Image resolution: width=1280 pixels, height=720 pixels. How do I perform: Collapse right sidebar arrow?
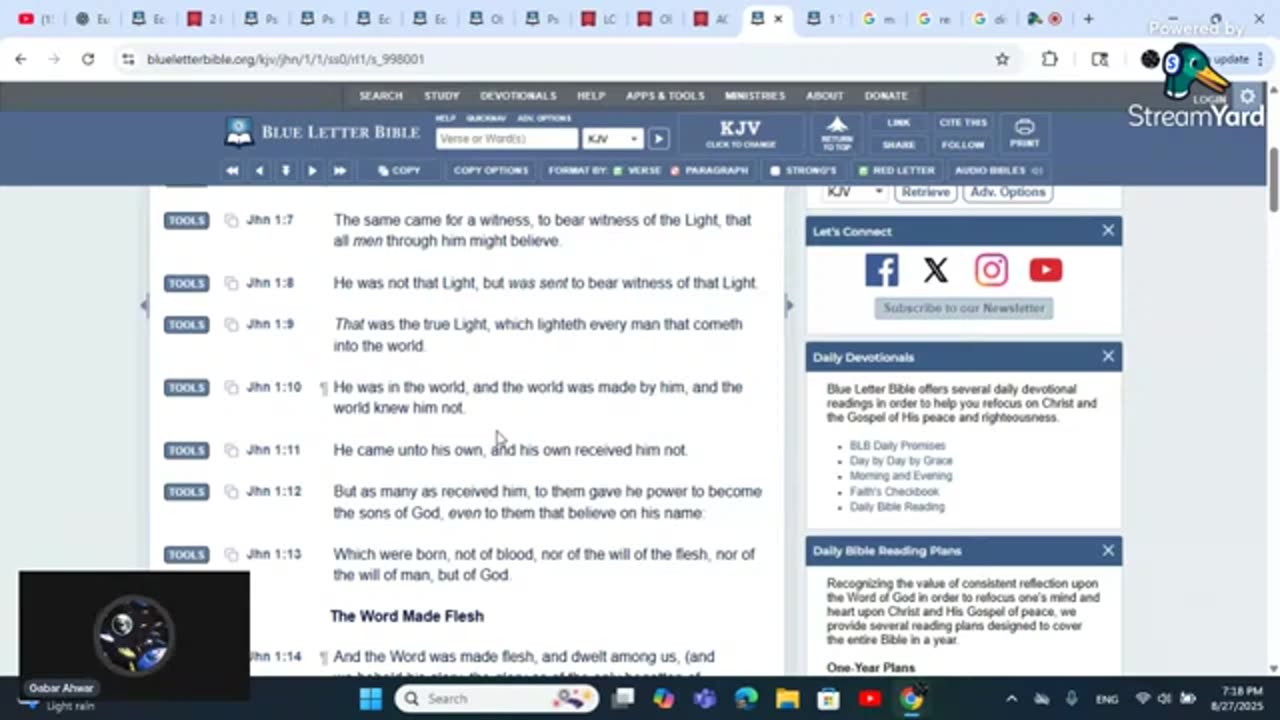click(789, 305)
